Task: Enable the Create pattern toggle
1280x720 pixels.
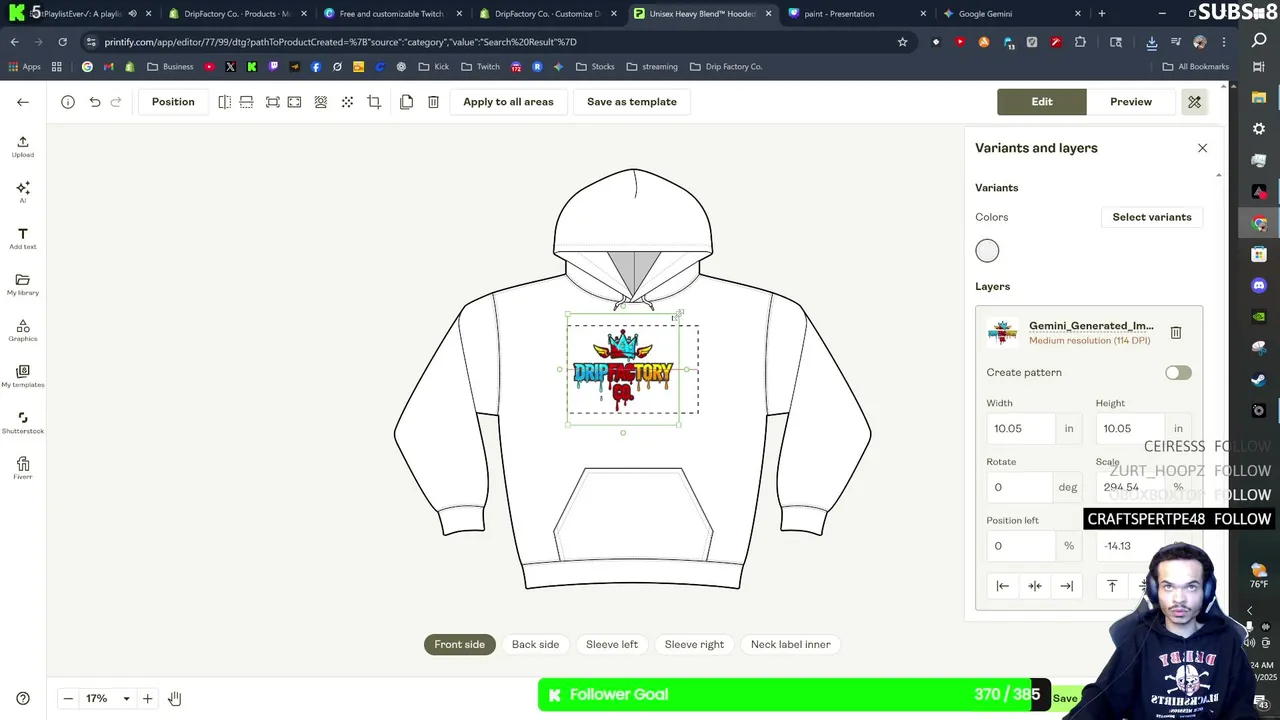Action: coord(1178,372)
